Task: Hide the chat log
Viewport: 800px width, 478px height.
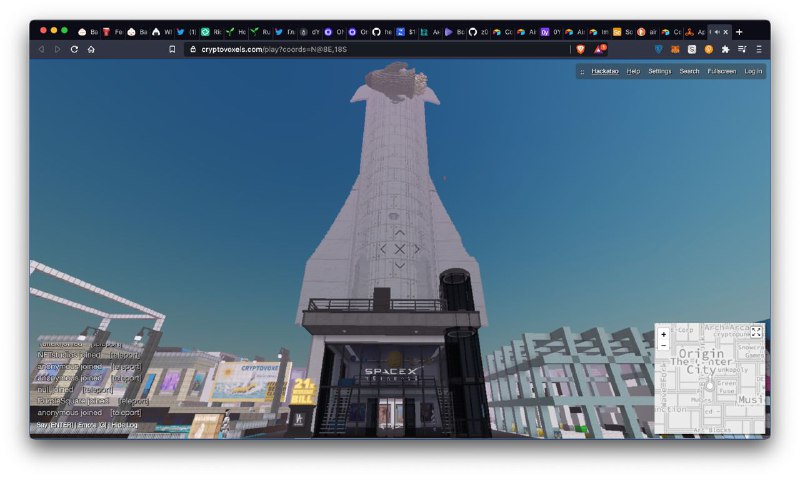Action: (x=124, y=425)
